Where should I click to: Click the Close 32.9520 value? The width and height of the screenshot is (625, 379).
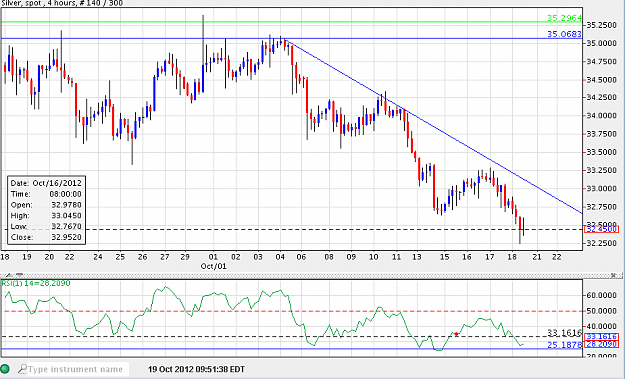(66, 237)
